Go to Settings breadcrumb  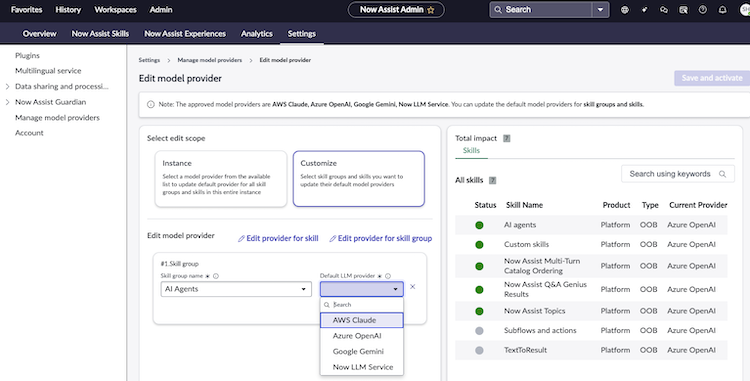click(149, 60)
